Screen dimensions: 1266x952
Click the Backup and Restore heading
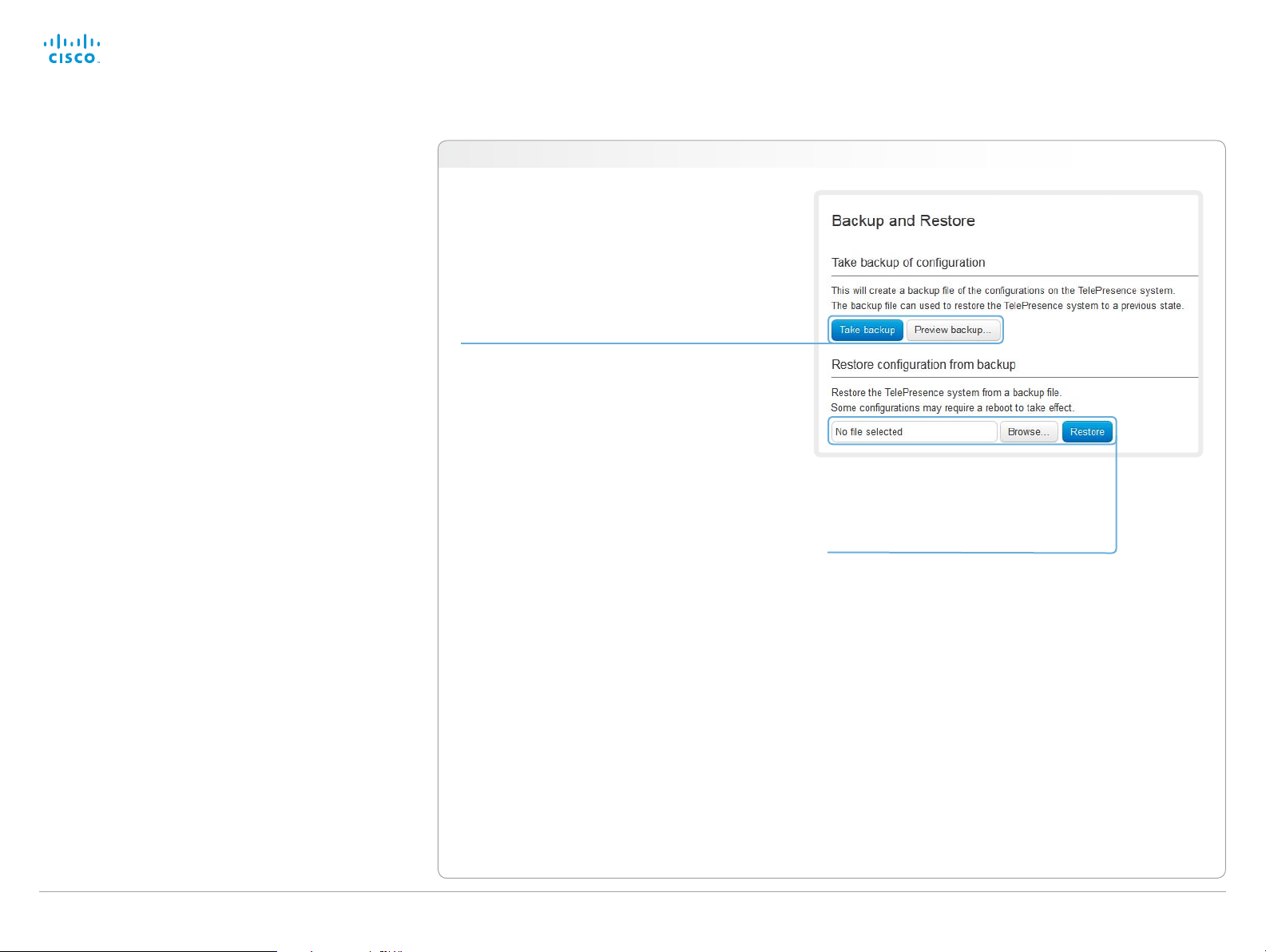903,221
